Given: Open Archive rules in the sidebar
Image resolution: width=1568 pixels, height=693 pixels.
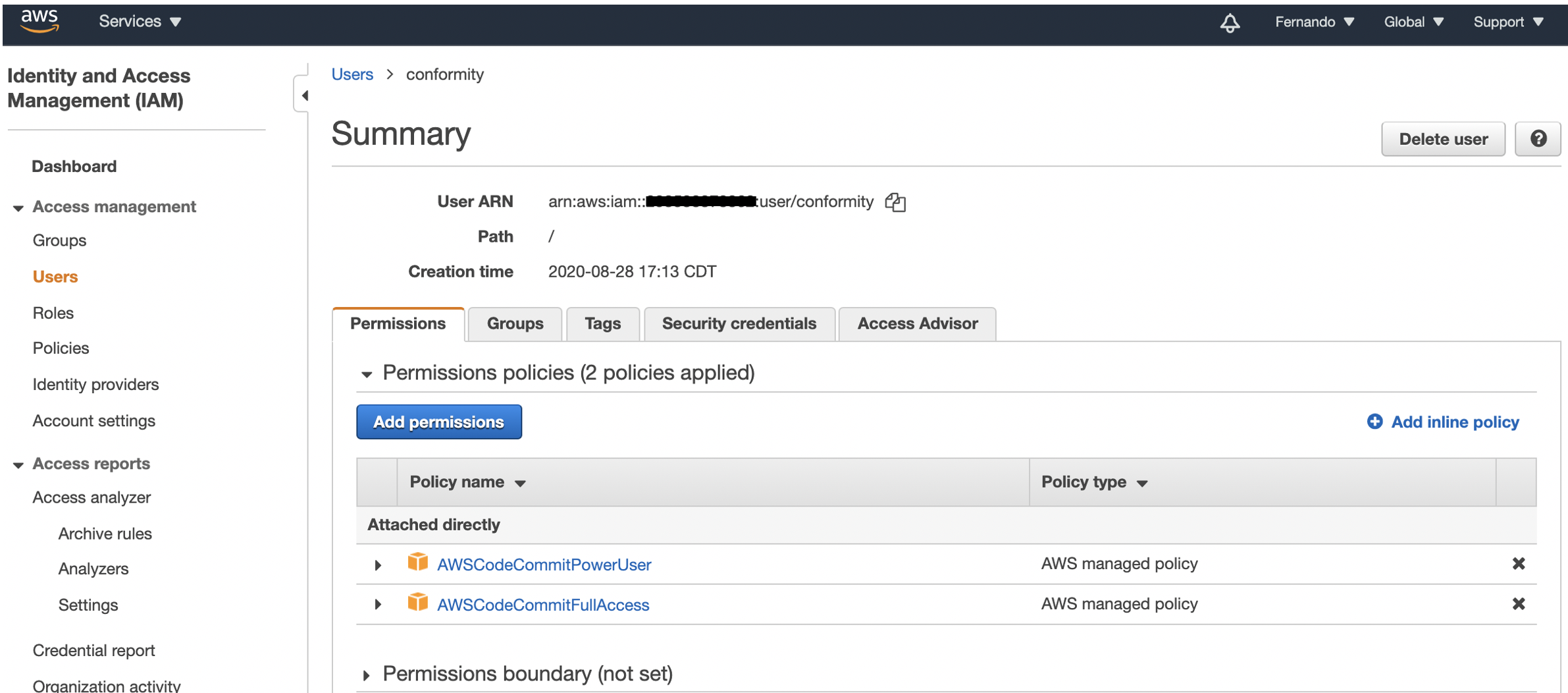Looking at the screenshot, I should point(105,534).
